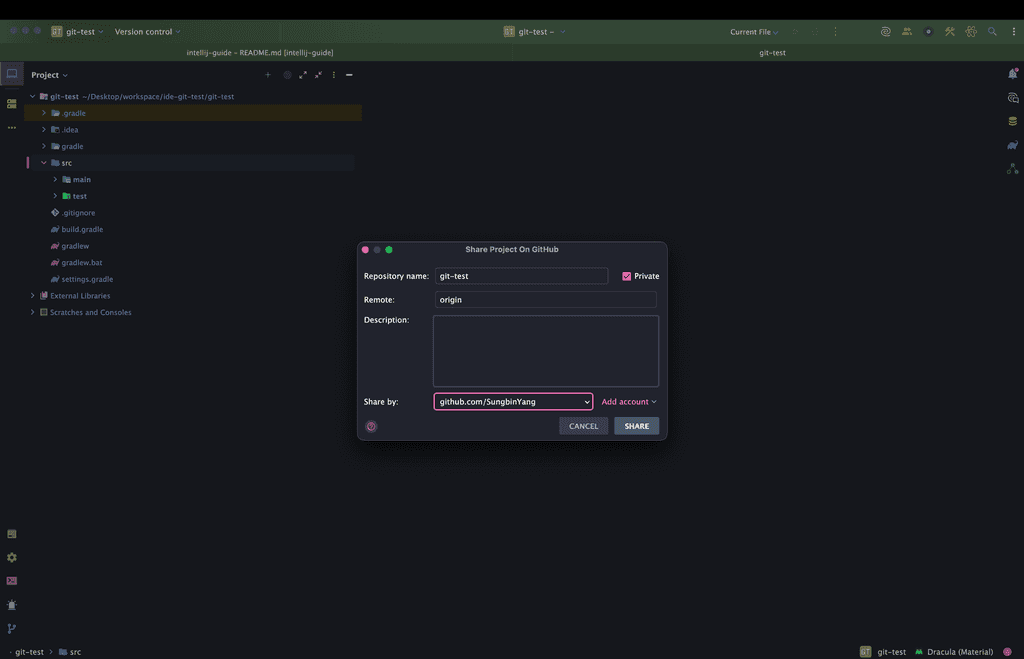The height and width of the screenshot is (659, 1024).
Task: Switch to the intellij-guide README.md window tab
Action: pyautogui.click(x=260, y=53)
